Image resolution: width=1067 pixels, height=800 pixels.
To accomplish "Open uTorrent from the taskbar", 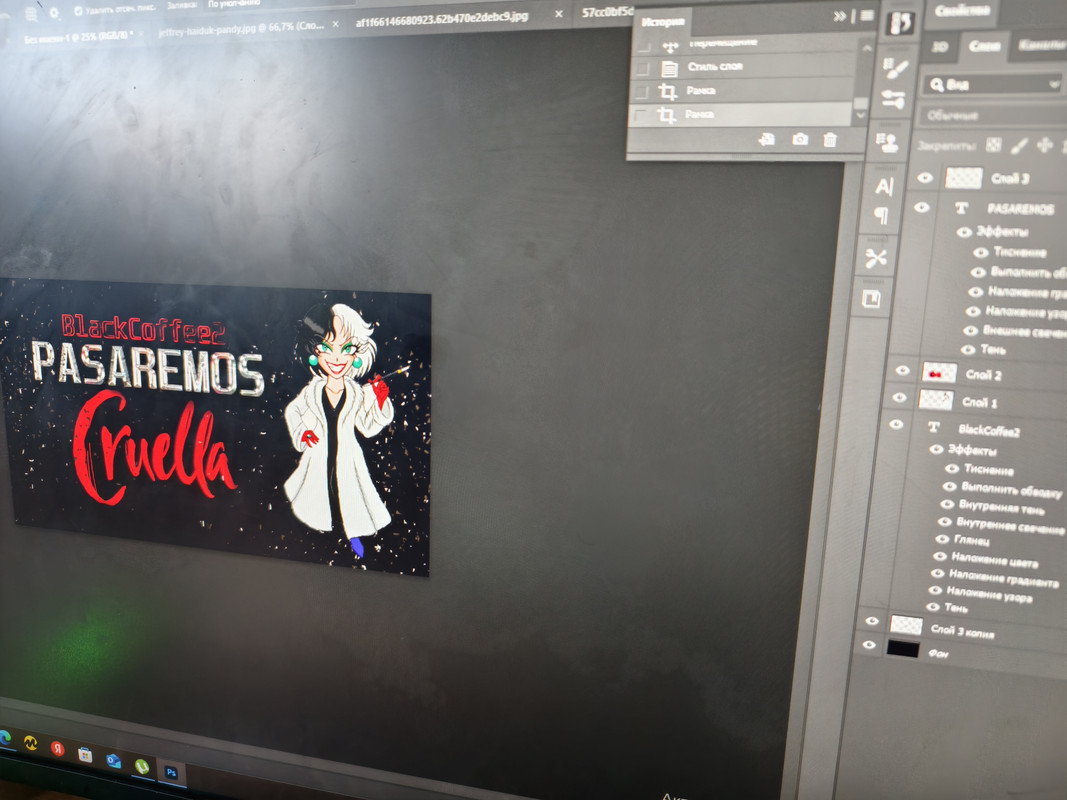I will click(x=142, y=767).
